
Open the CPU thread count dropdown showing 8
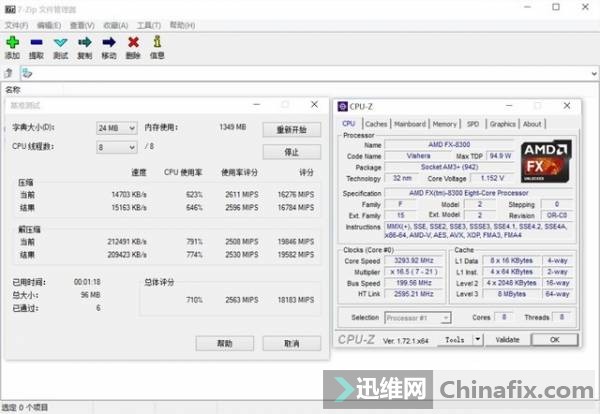pos(117,147)
